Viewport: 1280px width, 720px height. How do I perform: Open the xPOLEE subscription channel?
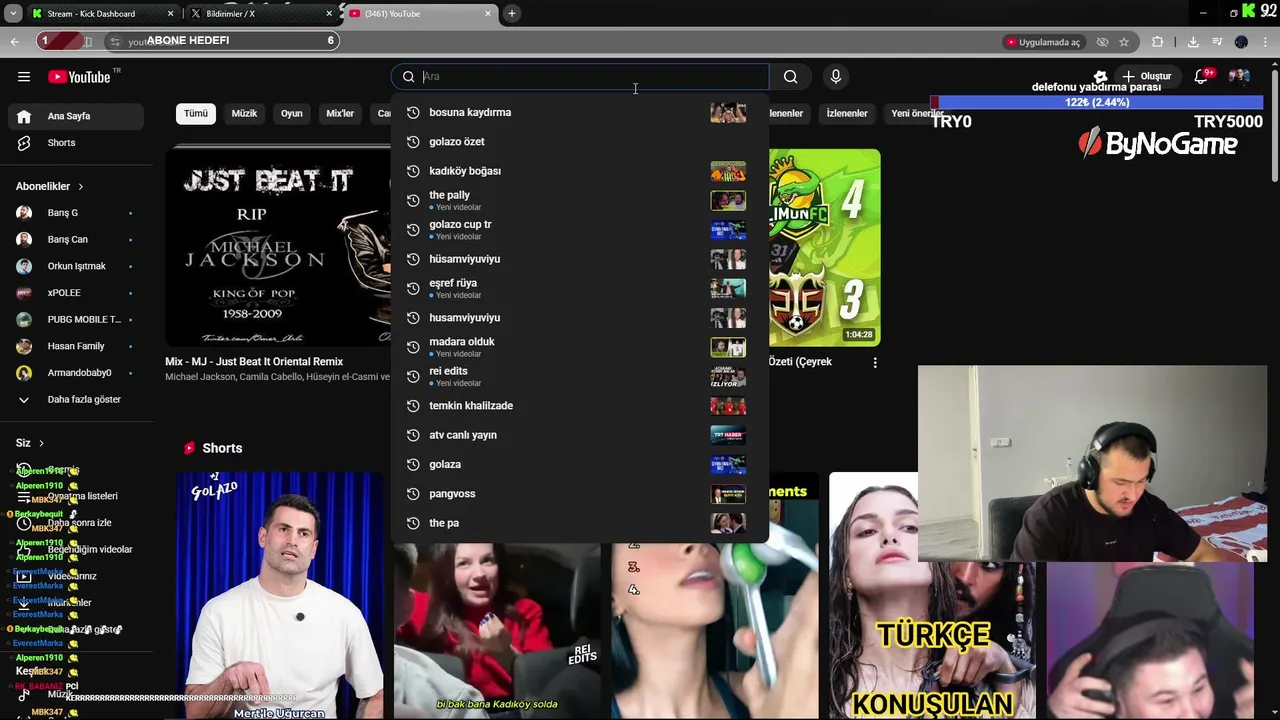click(x=76, y=293)
